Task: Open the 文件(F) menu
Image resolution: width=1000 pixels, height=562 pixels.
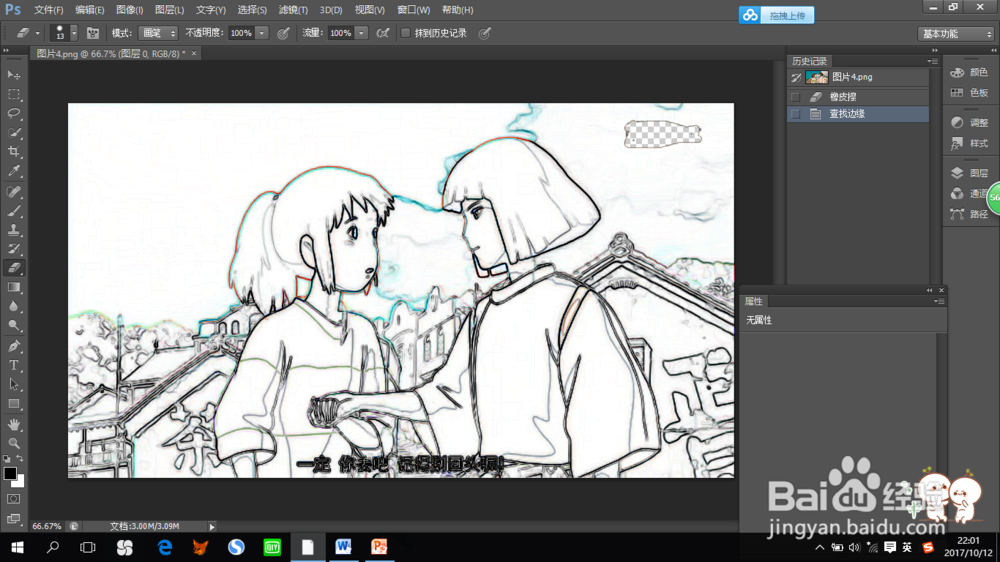Action: coord(48,10)
